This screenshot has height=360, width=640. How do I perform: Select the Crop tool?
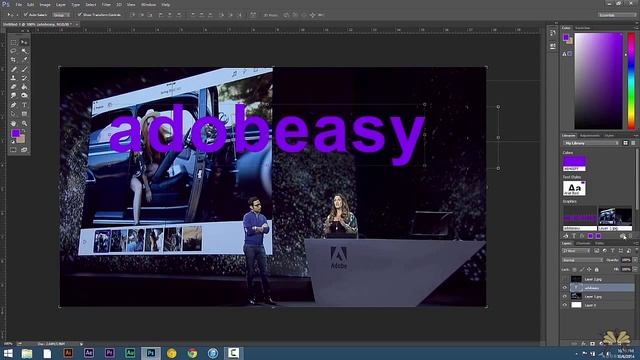13,60
